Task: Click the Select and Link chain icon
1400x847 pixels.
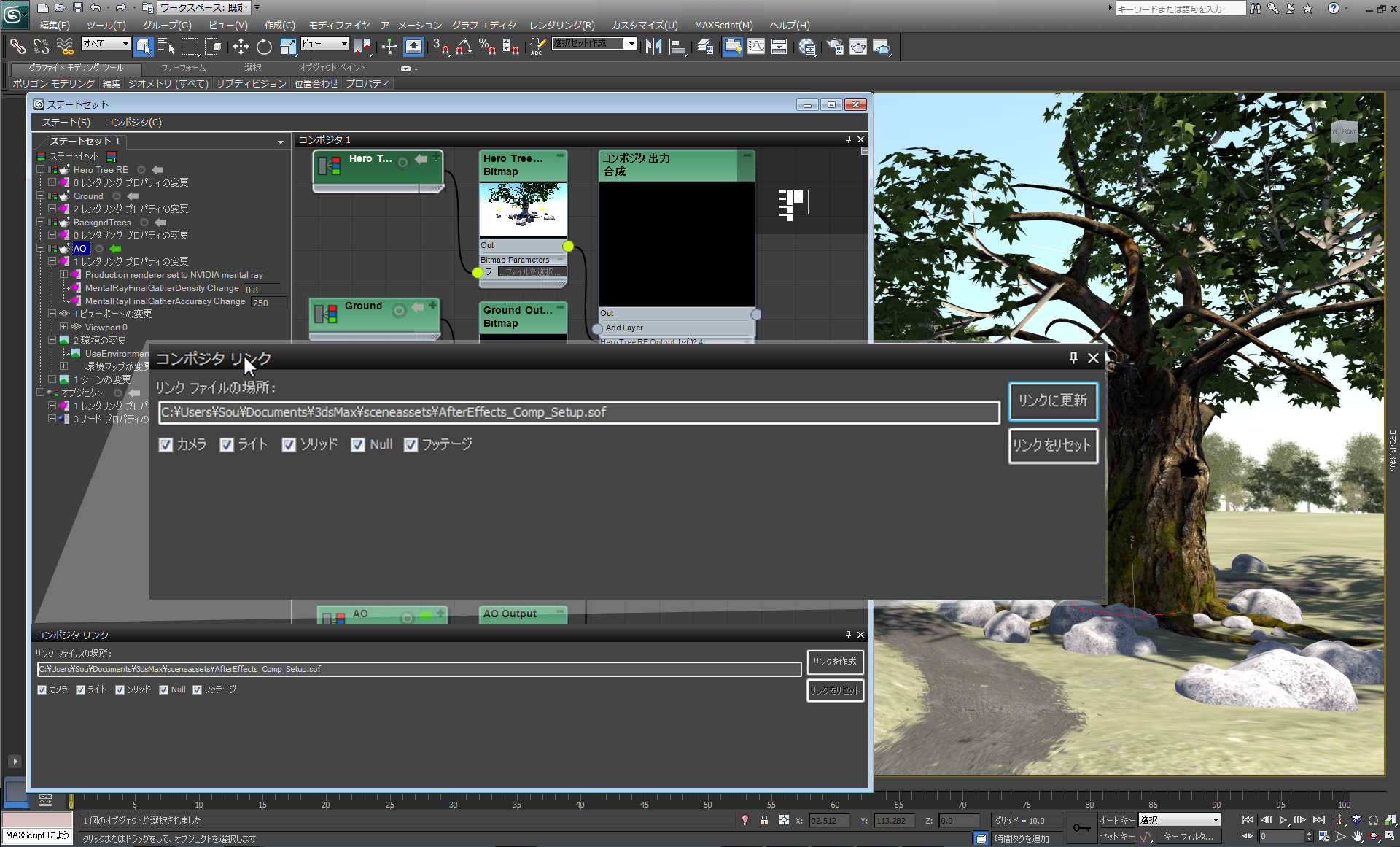Action: [17, 47]
